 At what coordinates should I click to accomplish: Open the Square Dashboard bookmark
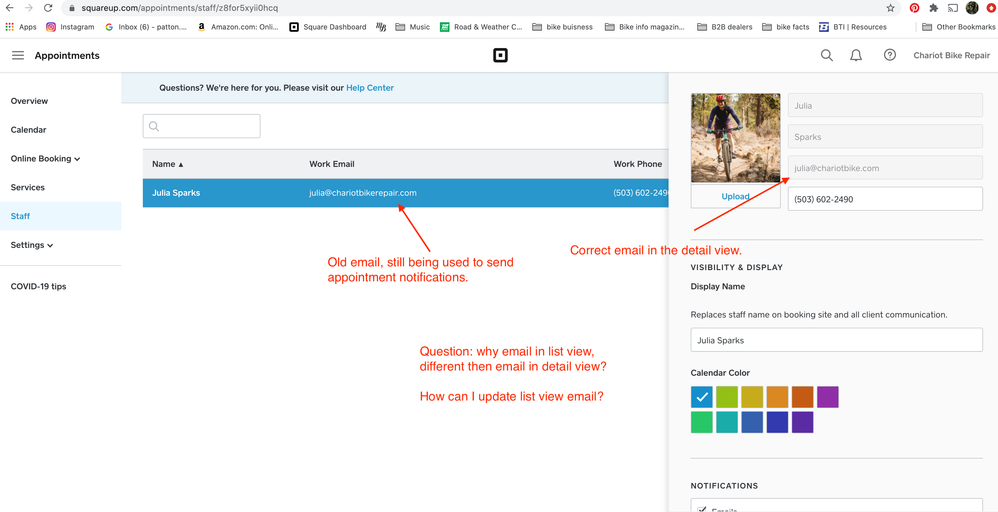point(328,27)
